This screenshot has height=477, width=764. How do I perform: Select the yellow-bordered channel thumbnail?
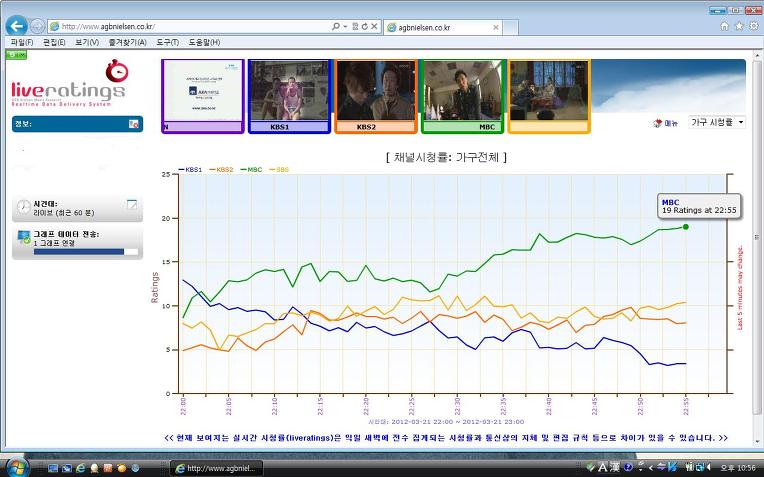point(549,96)
